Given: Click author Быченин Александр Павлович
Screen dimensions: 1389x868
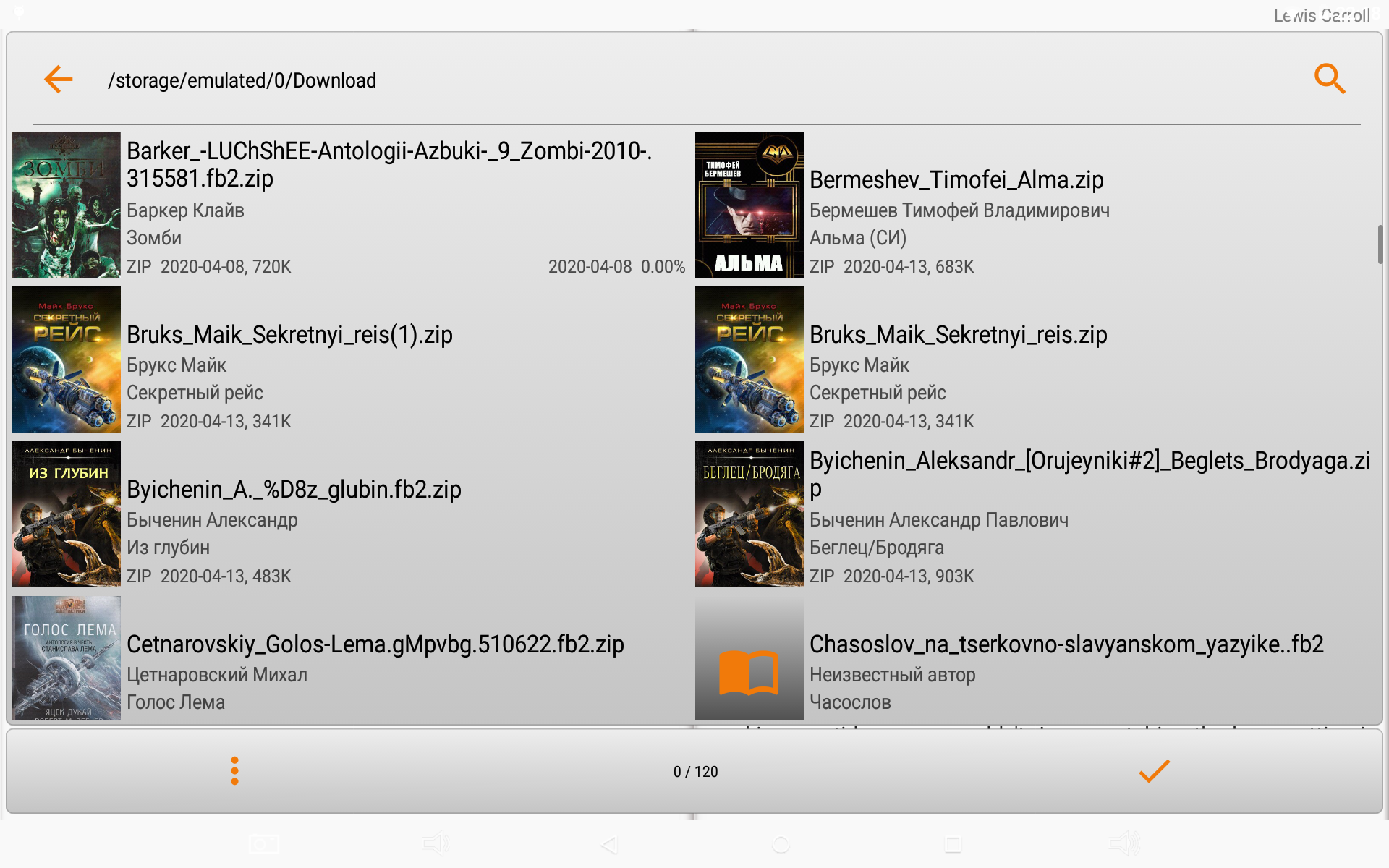Looking at the screenshot, I should tap(939, 520).
